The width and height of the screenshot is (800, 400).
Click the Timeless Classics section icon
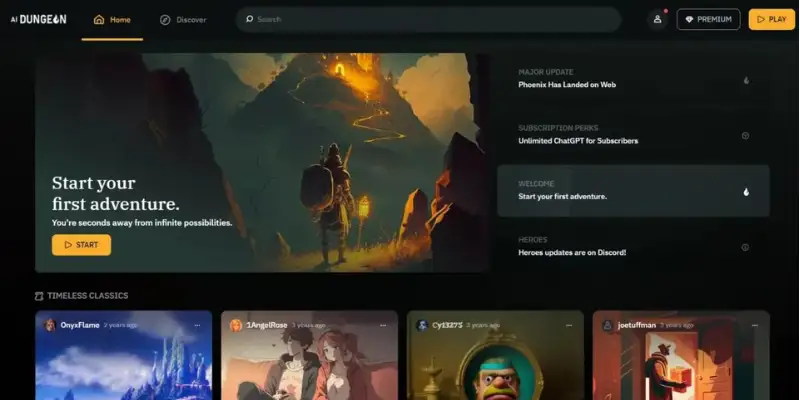click(39, 296)
